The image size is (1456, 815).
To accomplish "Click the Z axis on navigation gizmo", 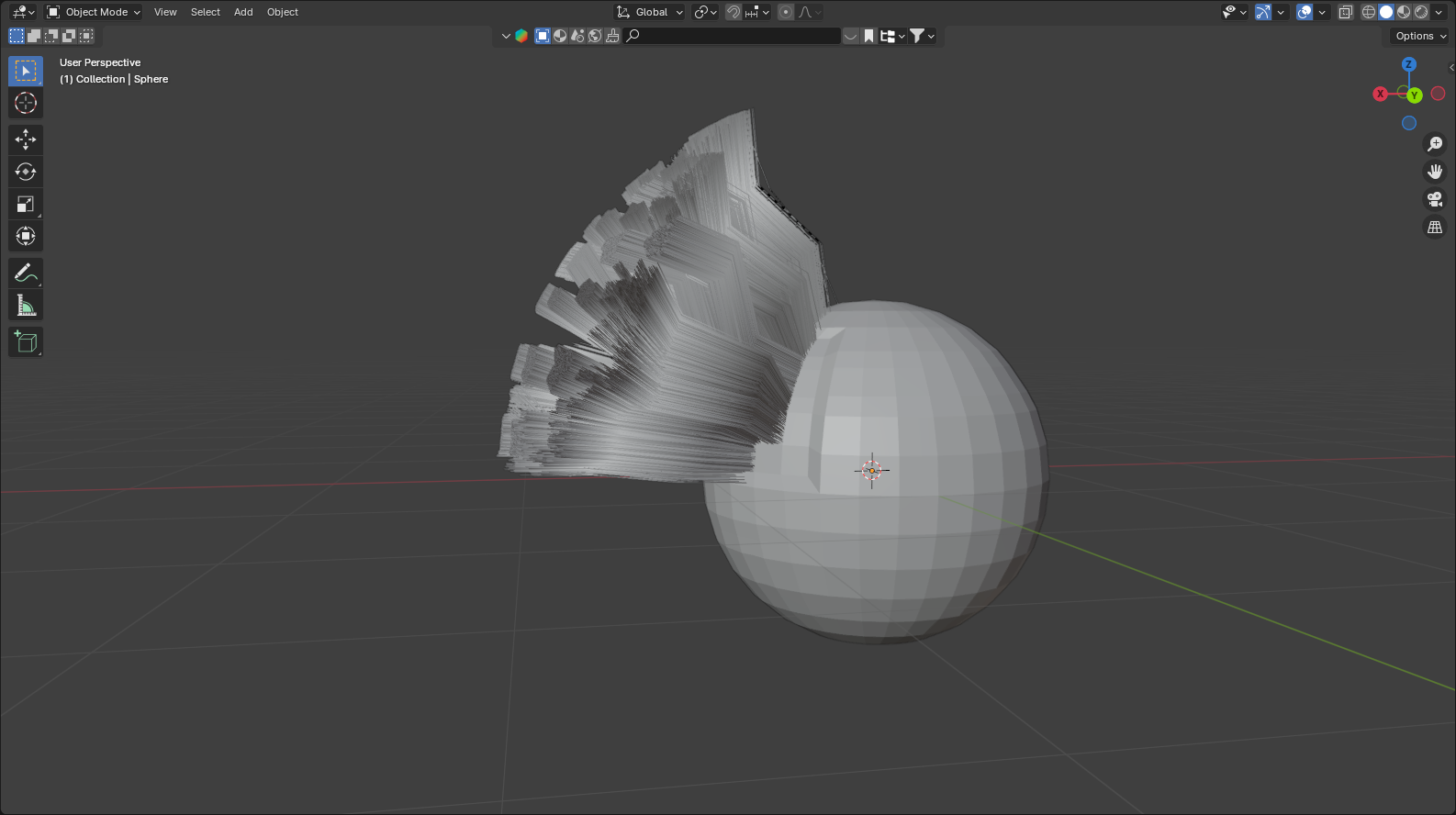I will [x=1409, y=64].
